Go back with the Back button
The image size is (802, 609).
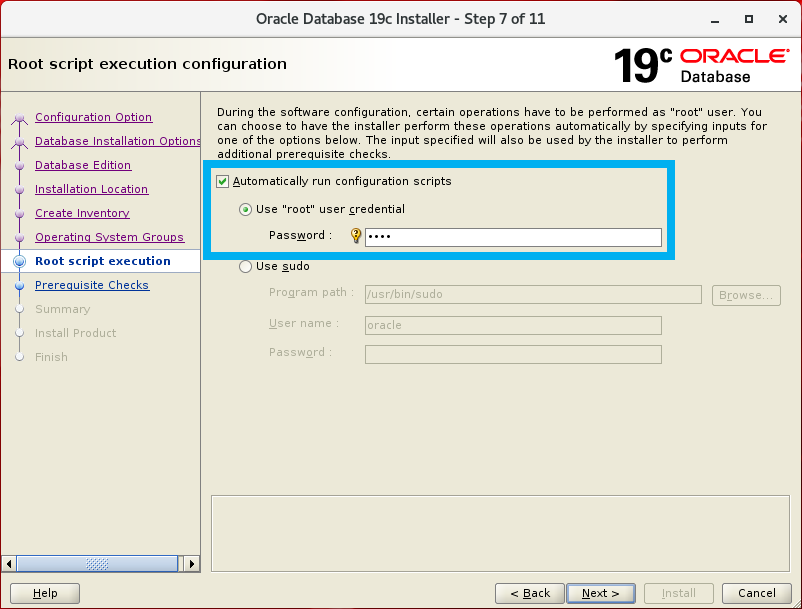coord(530,594)
